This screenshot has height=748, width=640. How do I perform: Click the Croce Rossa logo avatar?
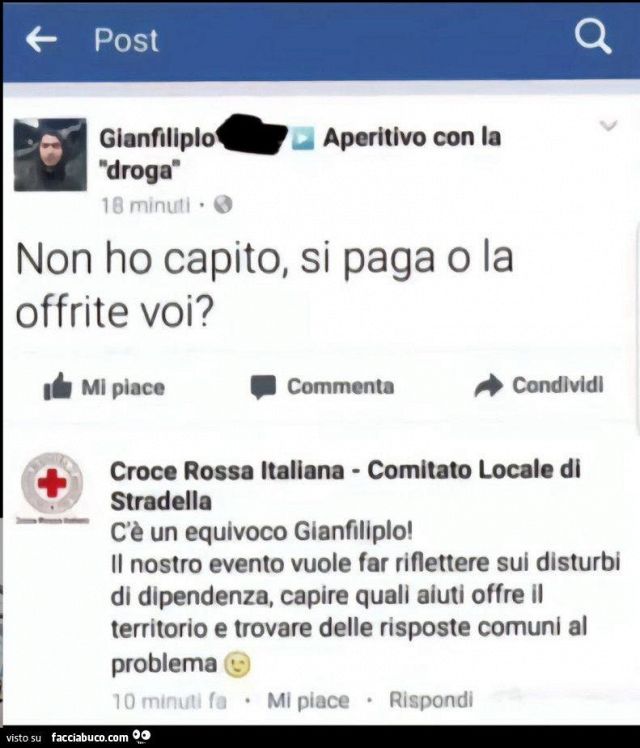click(x=52, y=485)
